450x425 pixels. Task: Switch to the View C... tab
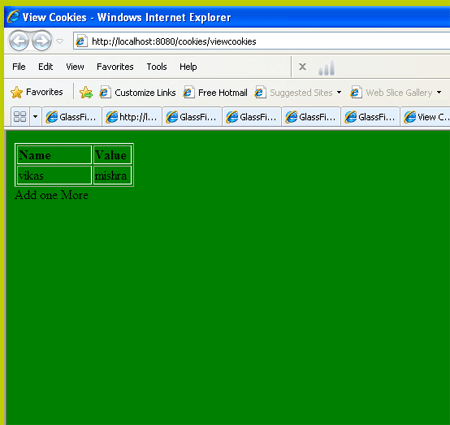tap(426, 117)
